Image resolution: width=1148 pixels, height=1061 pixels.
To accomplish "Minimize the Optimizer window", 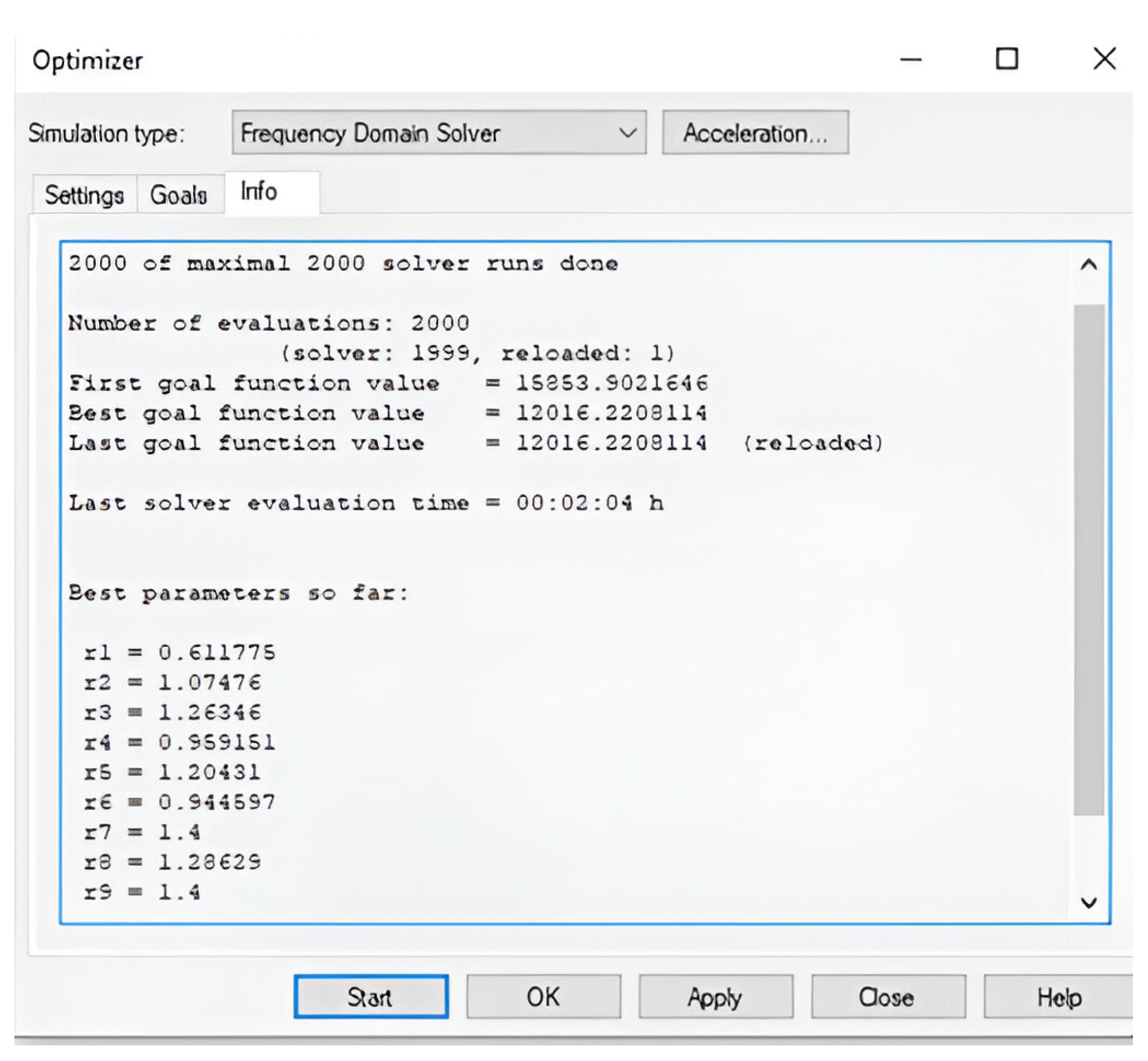I will (911, 59).
